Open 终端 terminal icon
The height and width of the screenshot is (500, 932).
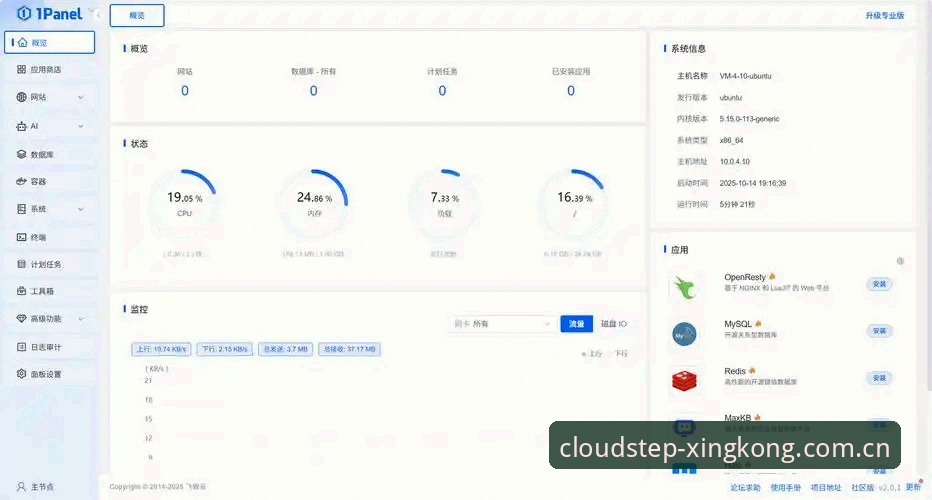pos(21,237)
